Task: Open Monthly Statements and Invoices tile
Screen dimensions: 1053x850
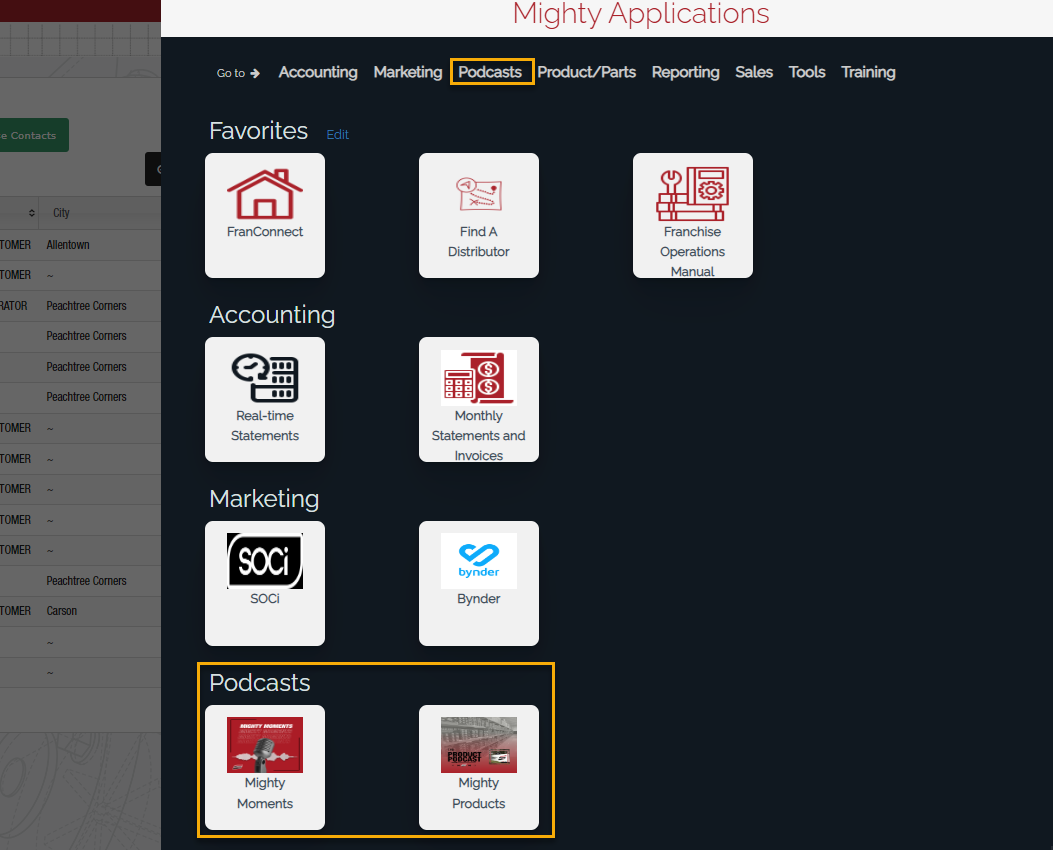Action: pos(478,398)
